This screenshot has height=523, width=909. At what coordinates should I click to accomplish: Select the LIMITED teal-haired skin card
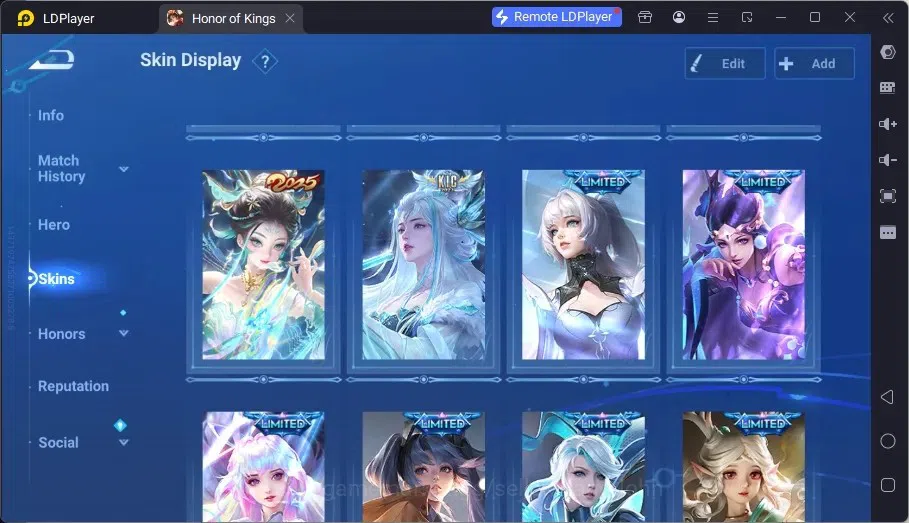(x=583, y=467)
